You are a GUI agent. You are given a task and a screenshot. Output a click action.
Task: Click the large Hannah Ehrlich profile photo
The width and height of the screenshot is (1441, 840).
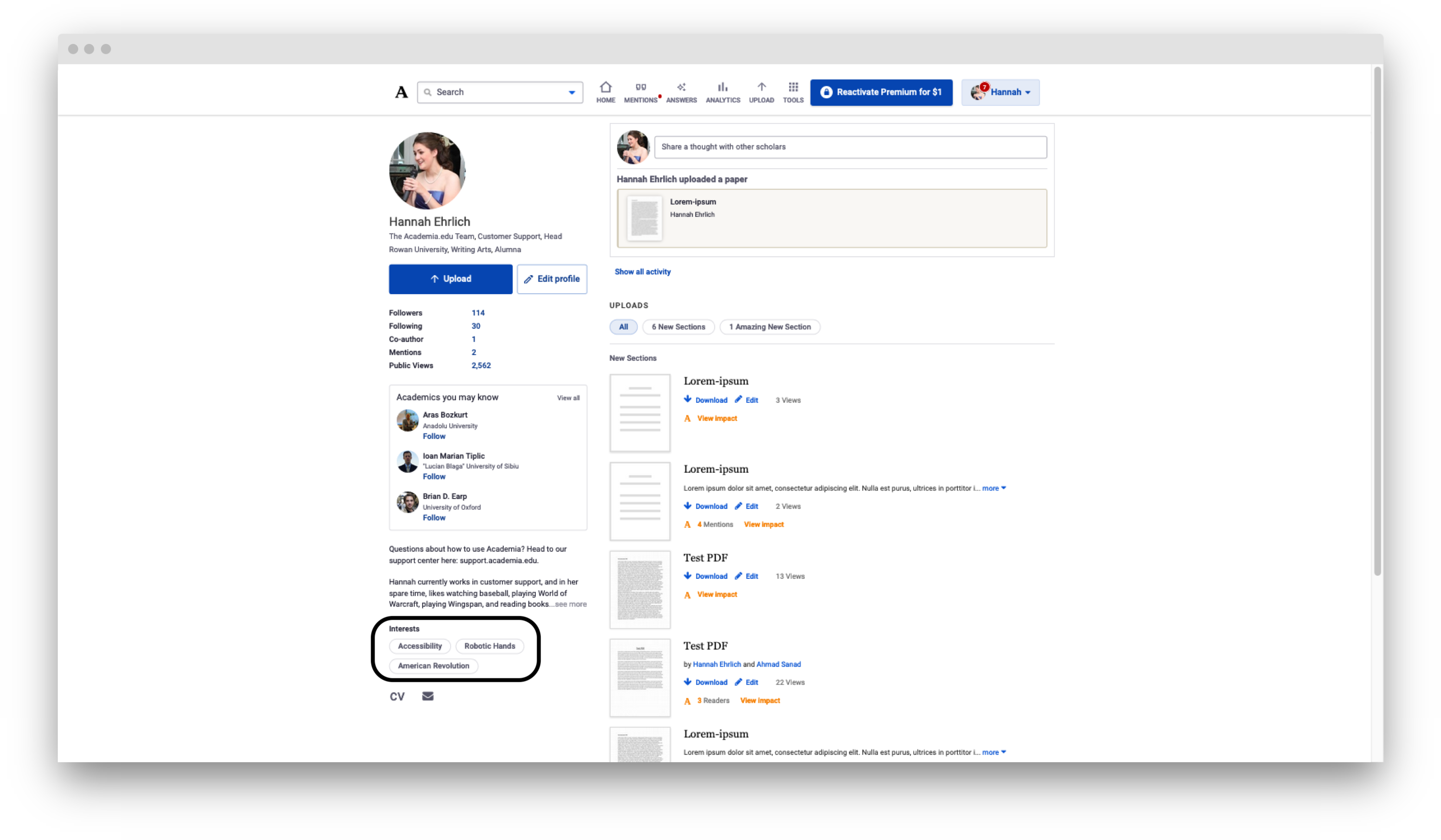point(428,170)
